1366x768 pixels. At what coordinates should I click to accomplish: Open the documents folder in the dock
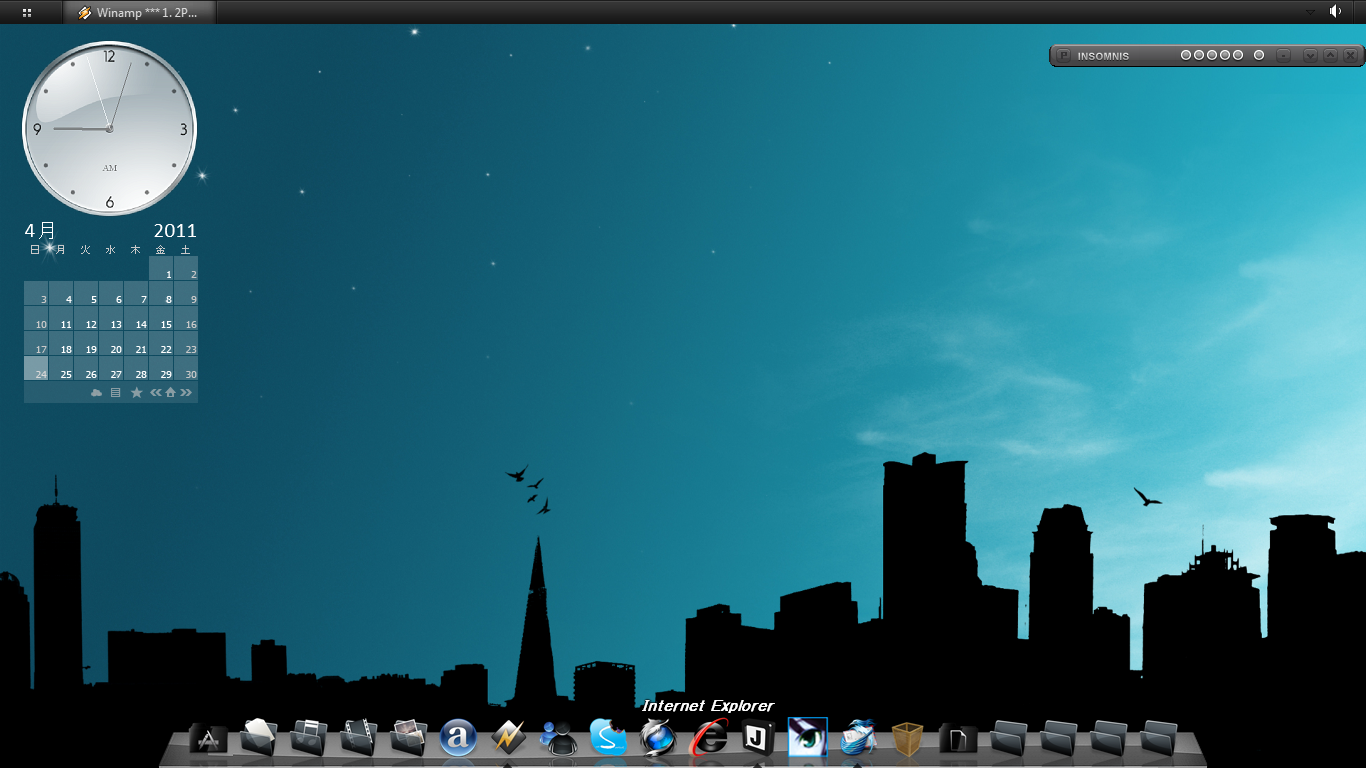pos(259,738)
